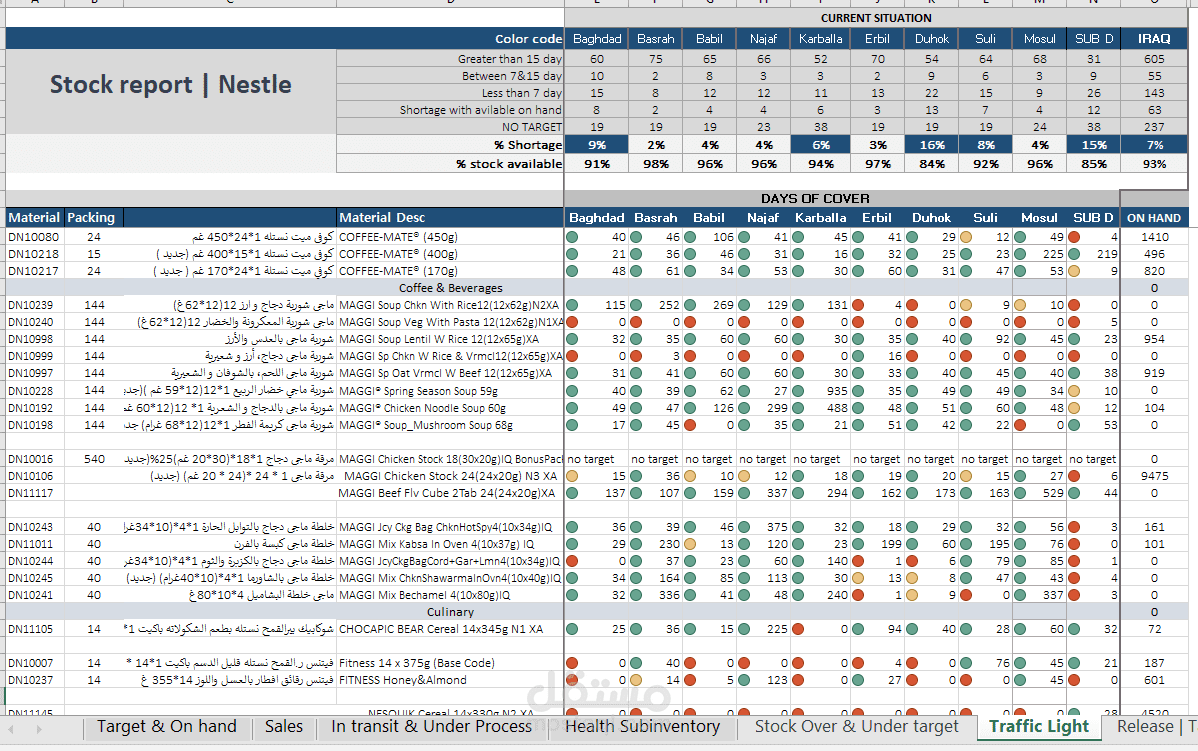
Task: Click the CURRENT SITUATION header
Action: [876, 18]
